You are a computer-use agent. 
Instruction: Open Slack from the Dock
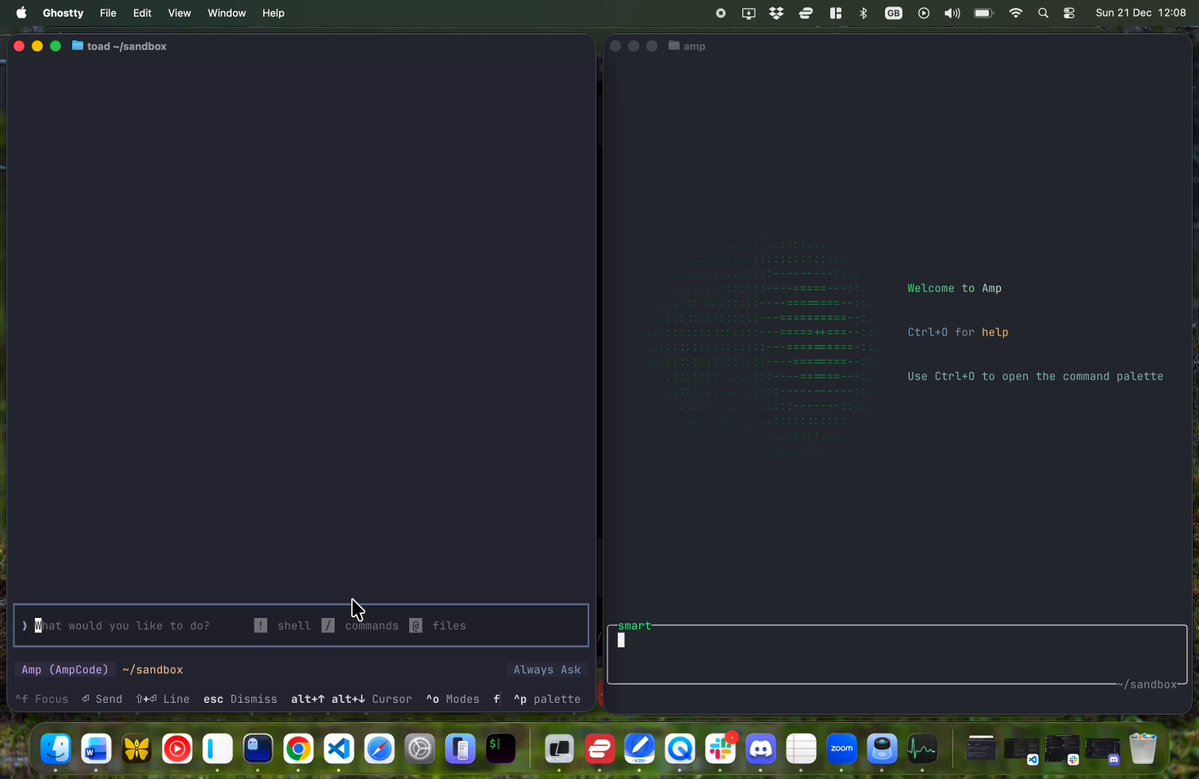720,748
